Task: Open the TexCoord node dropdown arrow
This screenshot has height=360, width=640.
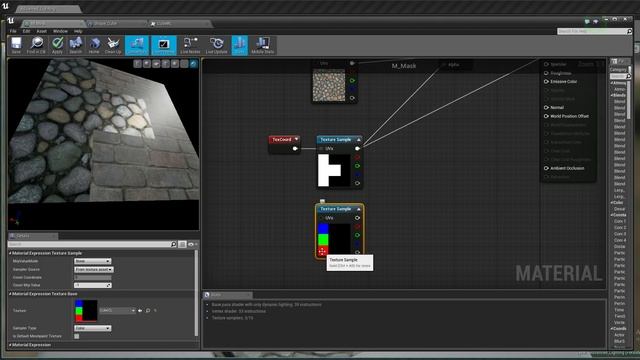Action: [x=296, y=139]
